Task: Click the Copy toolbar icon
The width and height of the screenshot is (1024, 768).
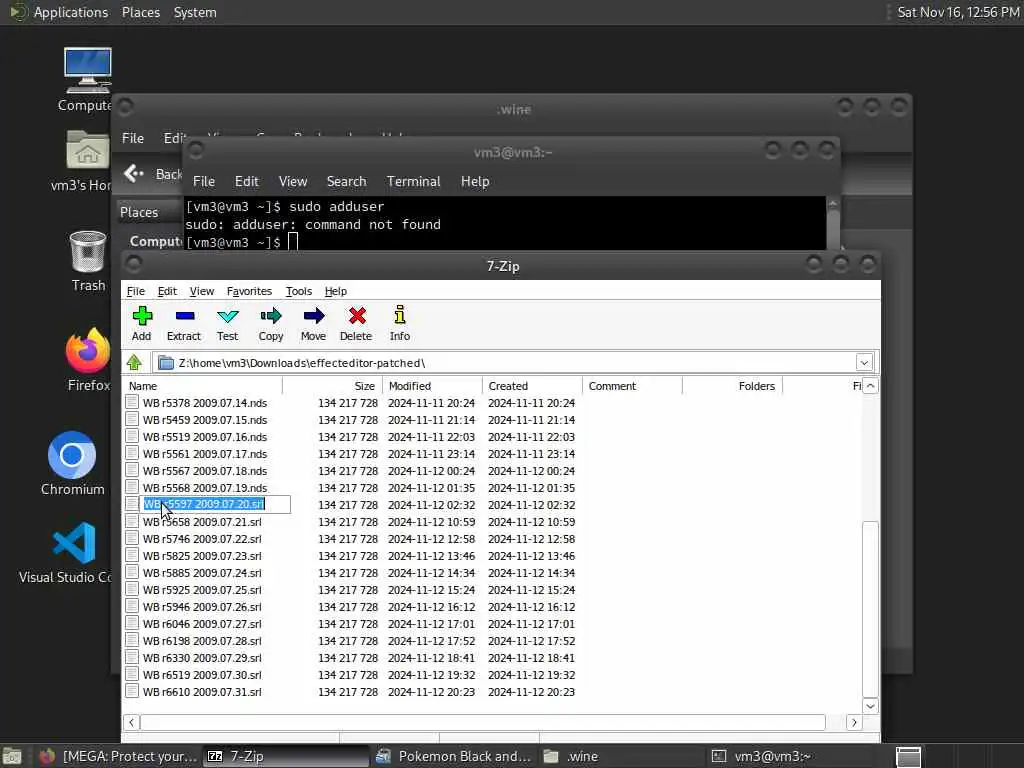Action: [x=270, y=323]
